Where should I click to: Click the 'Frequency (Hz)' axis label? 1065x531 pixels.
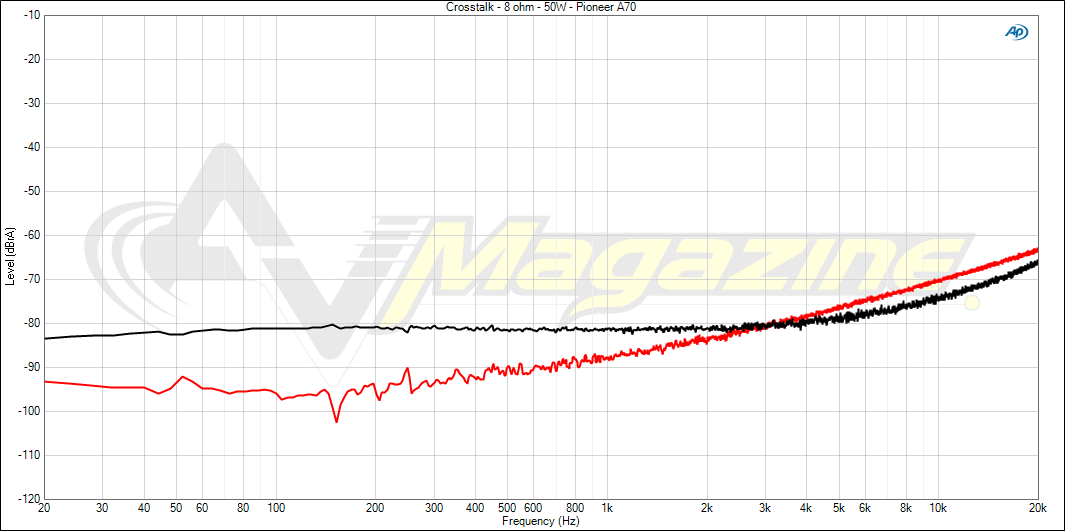tap(541, 521)
